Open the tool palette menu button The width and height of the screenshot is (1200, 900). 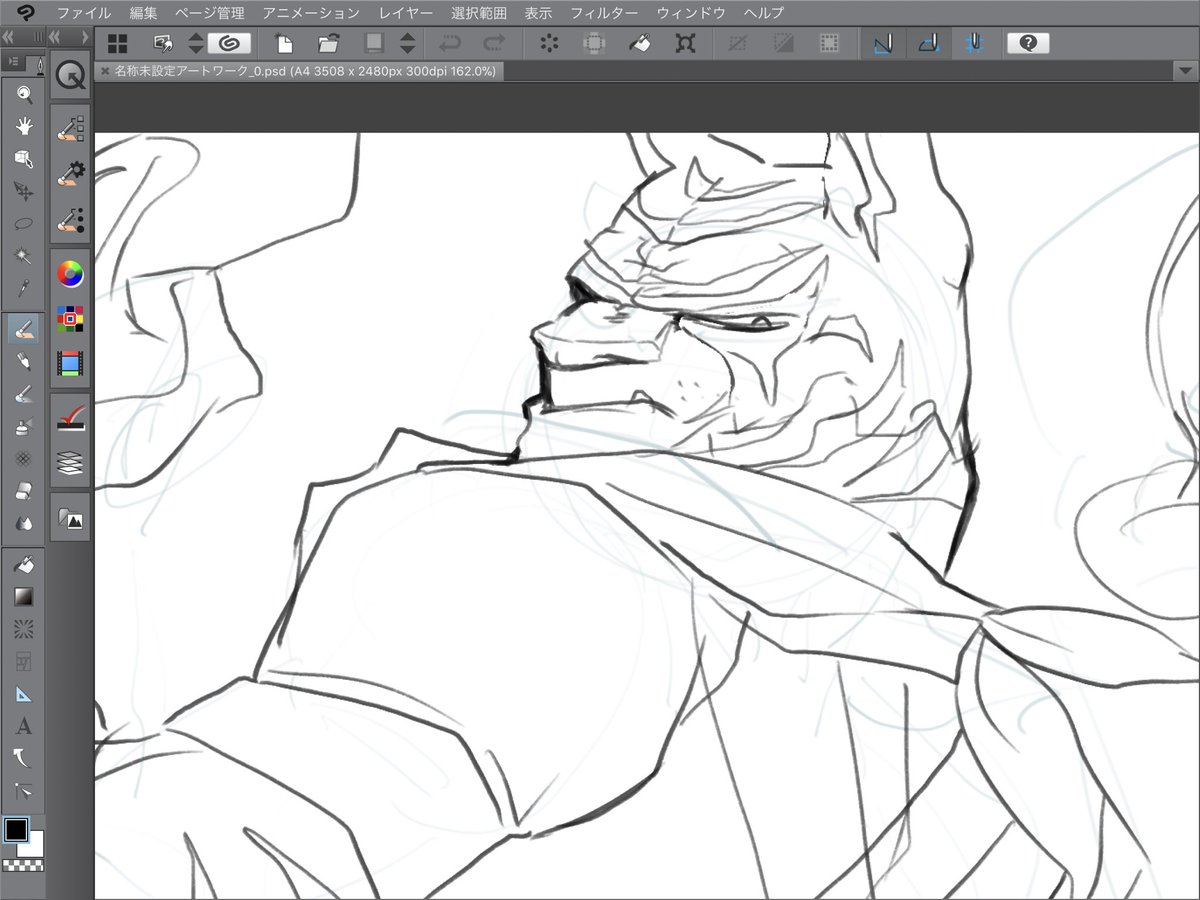click(x=14, y=62)
